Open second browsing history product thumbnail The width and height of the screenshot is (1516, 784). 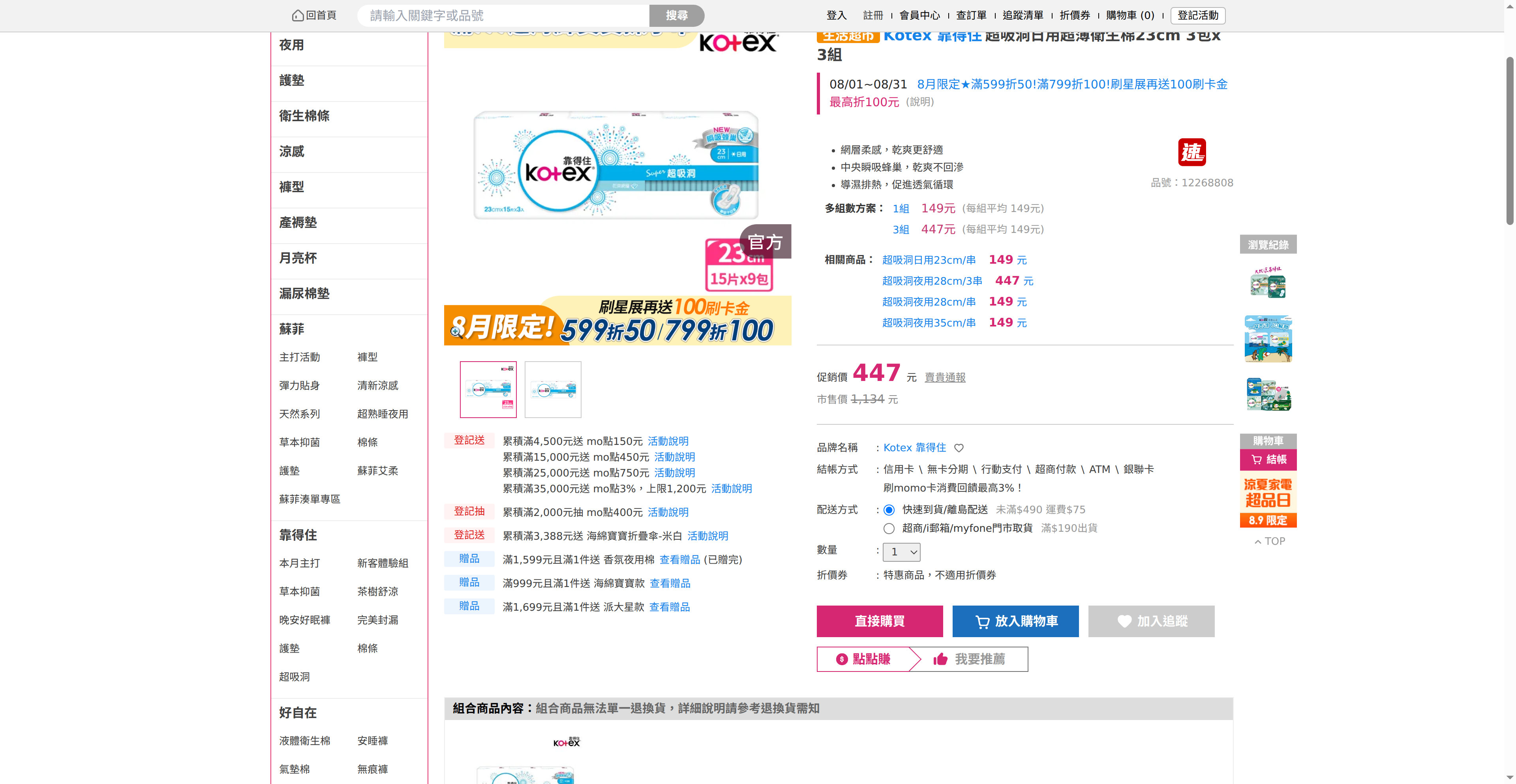coord(1268,338)
